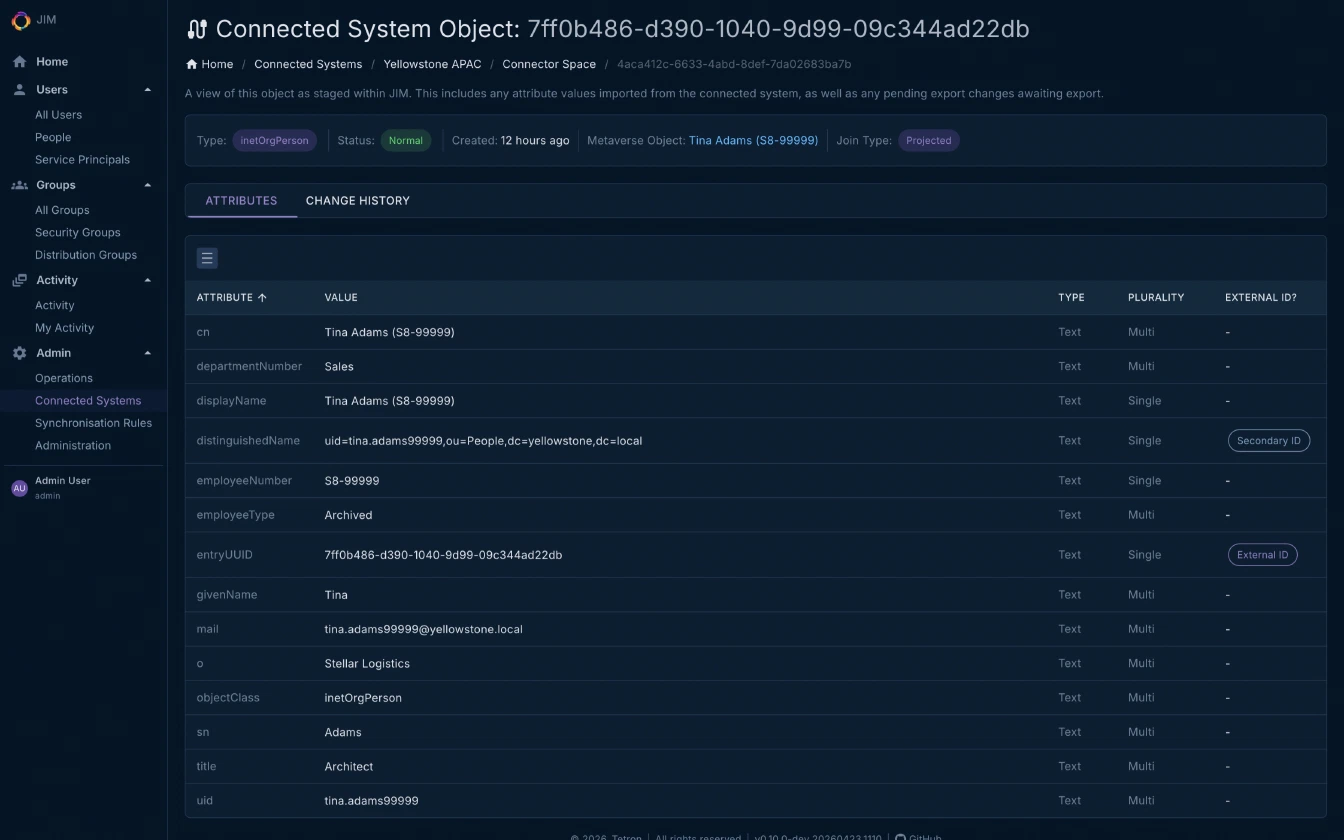Open the table options icon above attributes
This screenshot has width=1344, height=840.
click(x=207, y=257)
